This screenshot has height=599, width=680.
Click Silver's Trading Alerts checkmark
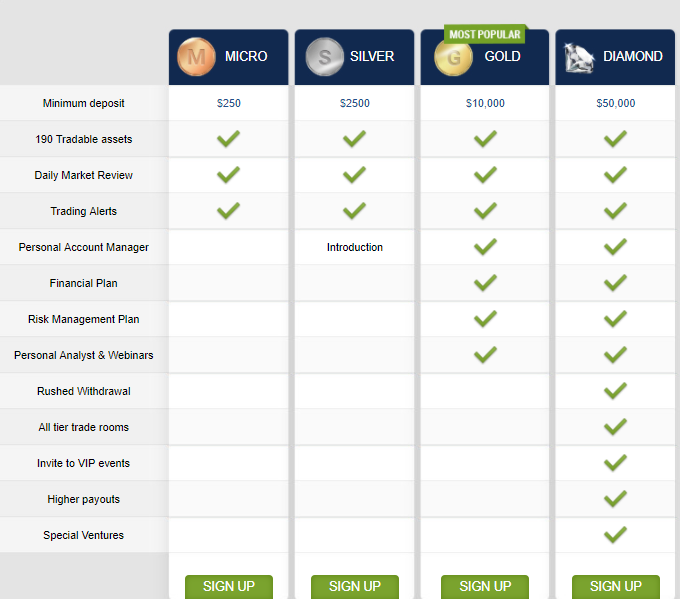point(354,211)
